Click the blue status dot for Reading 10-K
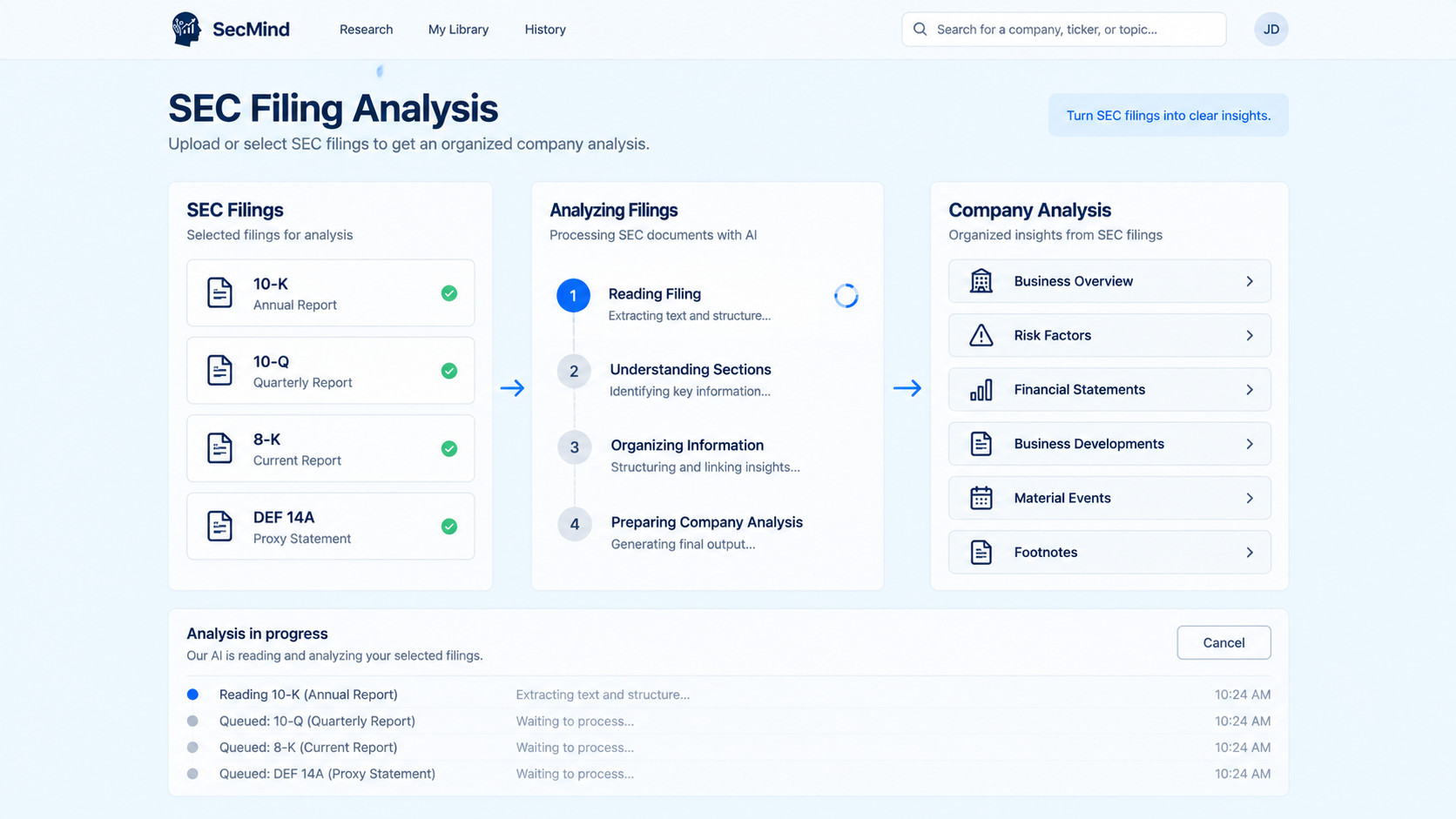This screenshot has width=1456, height=819. point(192,695)
